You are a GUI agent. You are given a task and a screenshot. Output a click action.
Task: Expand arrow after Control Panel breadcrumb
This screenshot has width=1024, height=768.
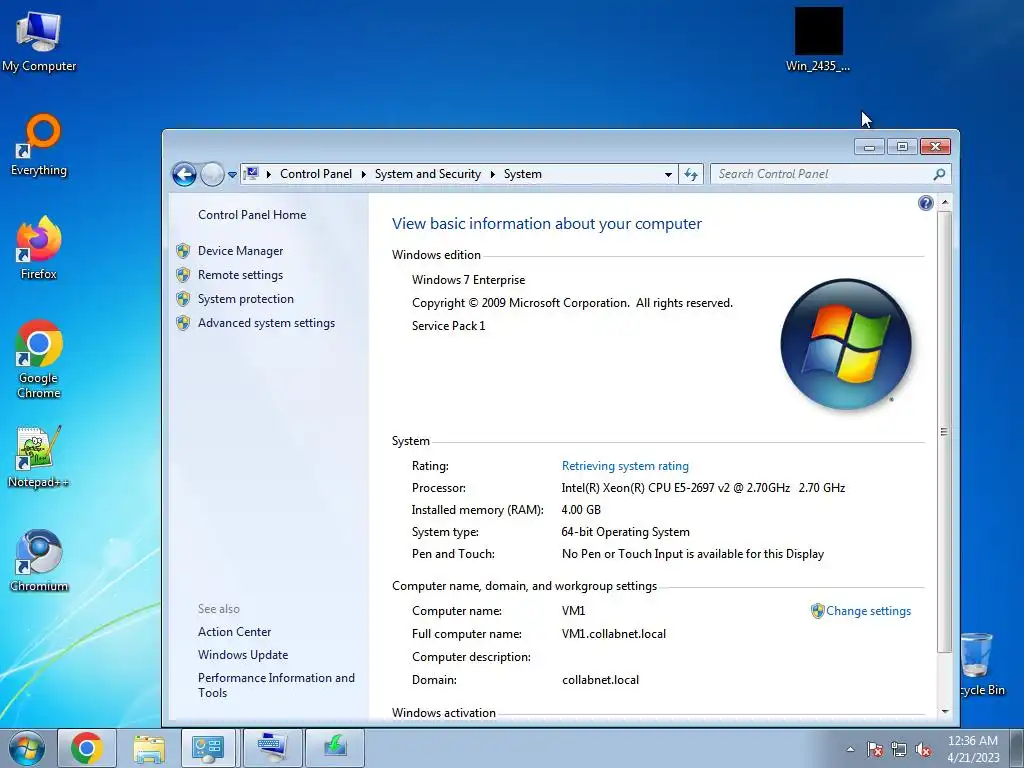[364, 174]
